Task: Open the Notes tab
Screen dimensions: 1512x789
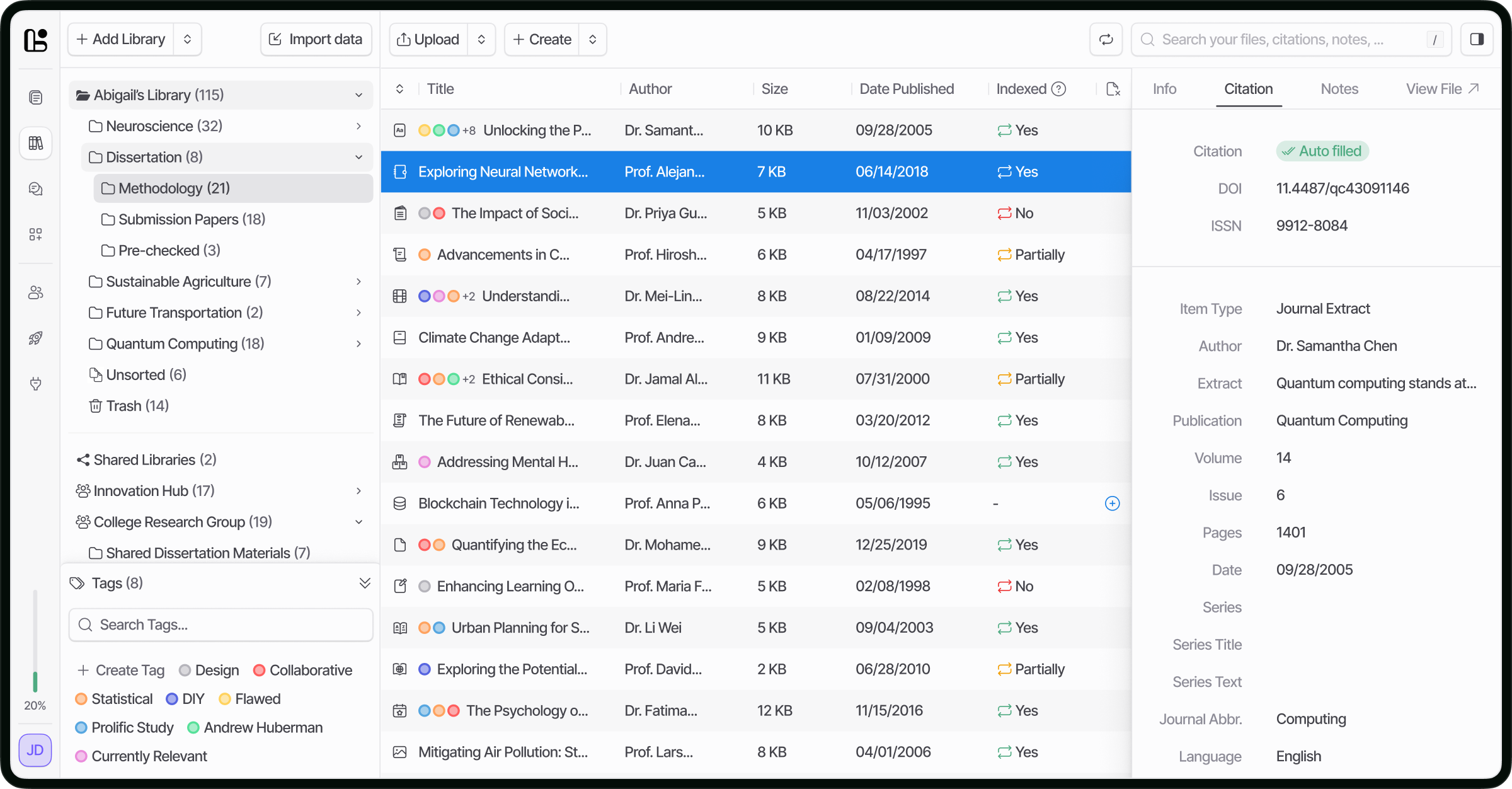Action: tap(1339, 89)
